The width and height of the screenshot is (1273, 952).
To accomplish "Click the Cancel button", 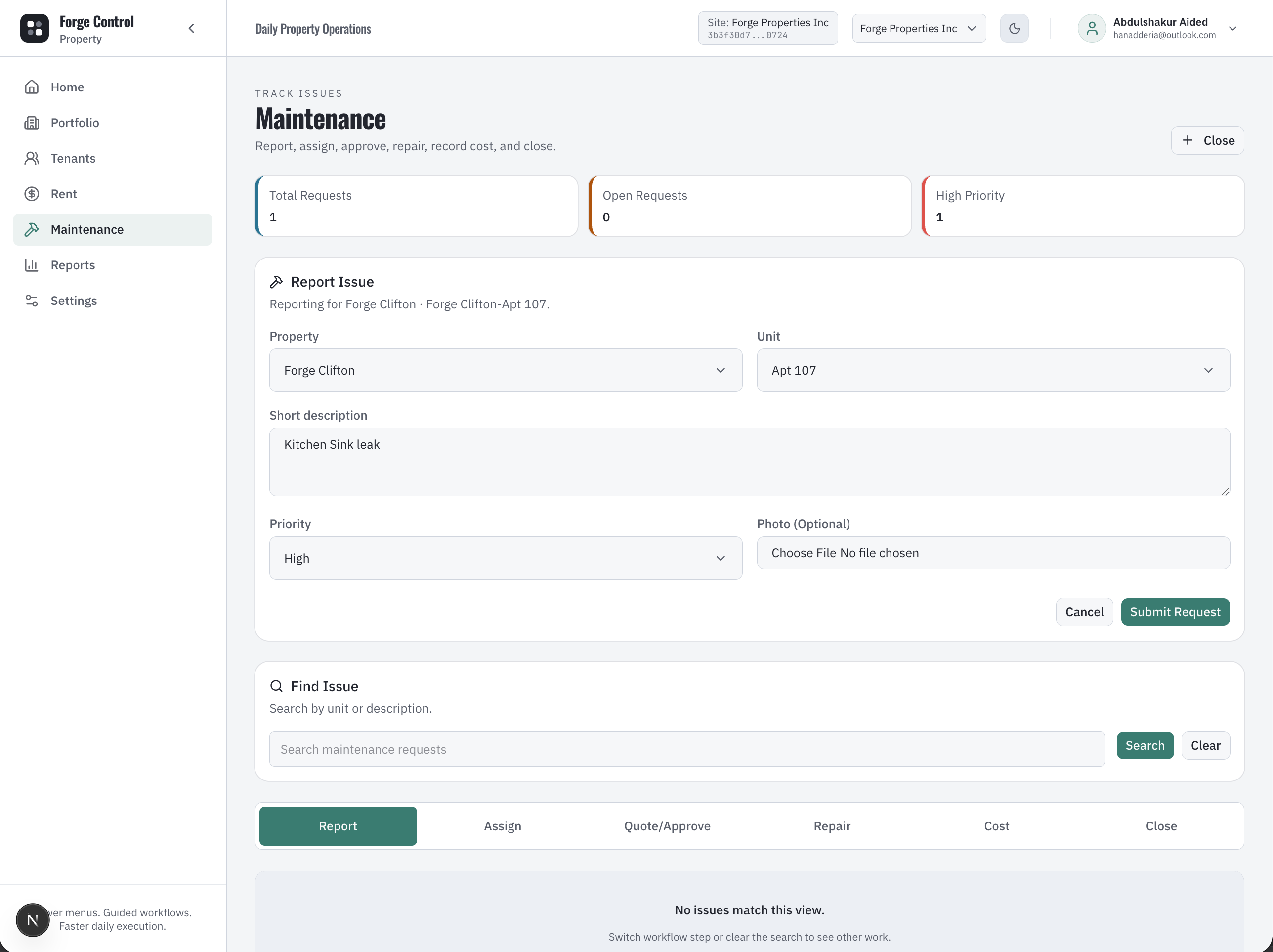I will (x=1084, y=612).
